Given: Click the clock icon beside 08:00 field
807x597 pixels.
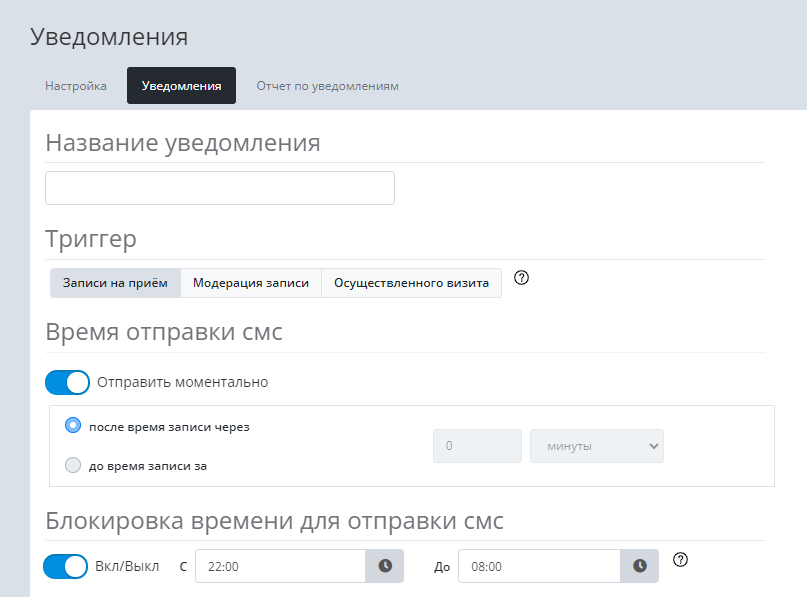Looking at the screenshot, I should click(640, 566).
